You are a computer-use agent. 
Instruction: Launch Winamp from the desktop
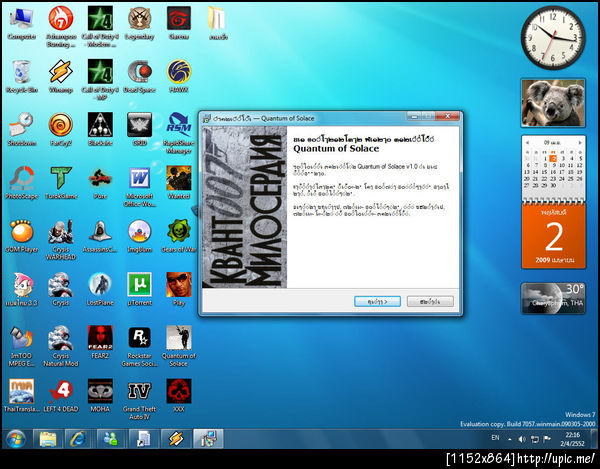61,77
